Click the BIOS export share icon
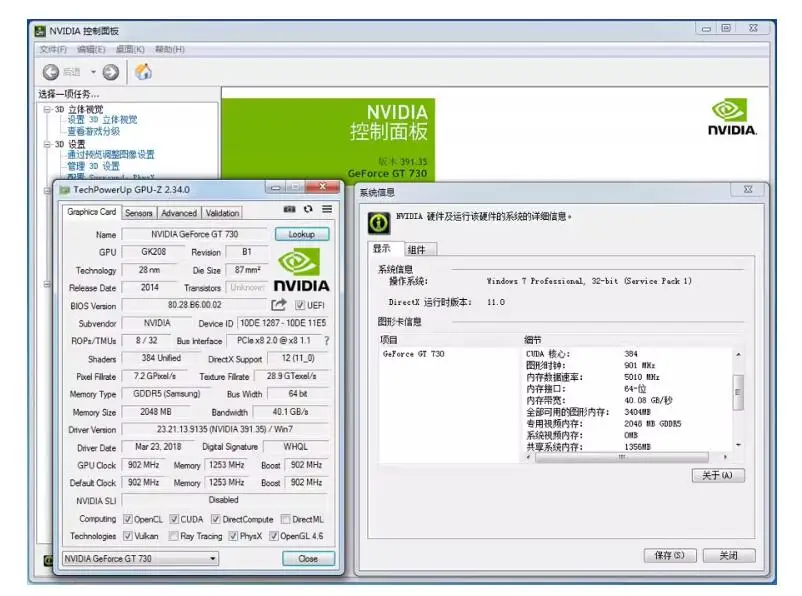This screenshot has height=596, width=802. (279, 305)
